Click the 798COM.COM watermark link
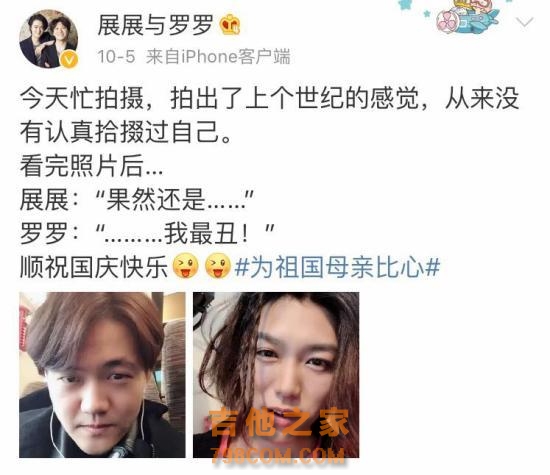Viewport: 550px width, 475px height. click(278, 456)
